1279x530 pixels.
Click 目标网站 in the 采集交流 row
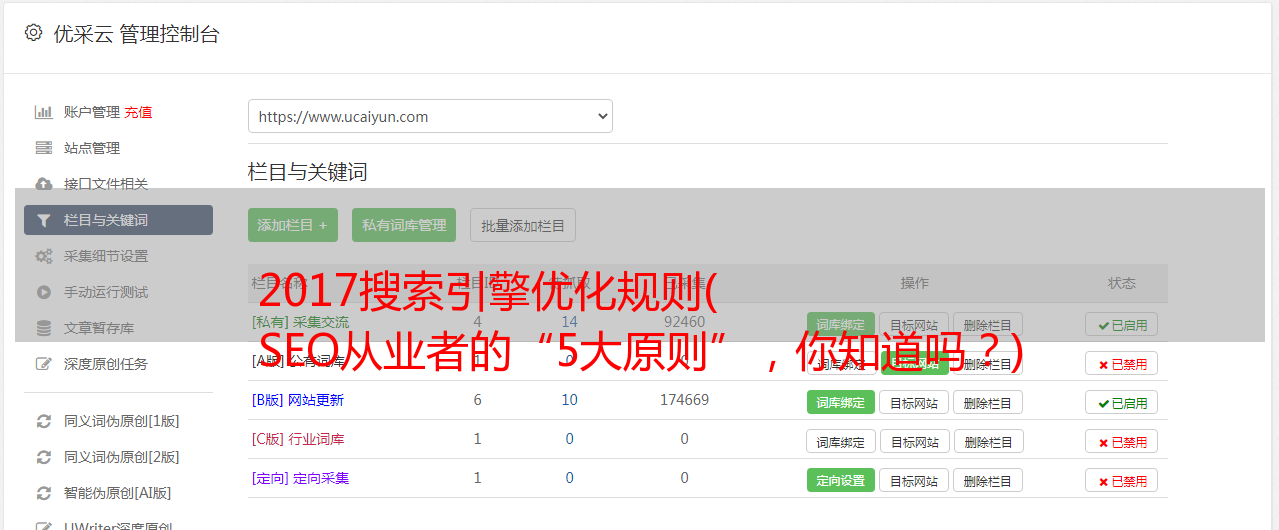pos(914,325)
